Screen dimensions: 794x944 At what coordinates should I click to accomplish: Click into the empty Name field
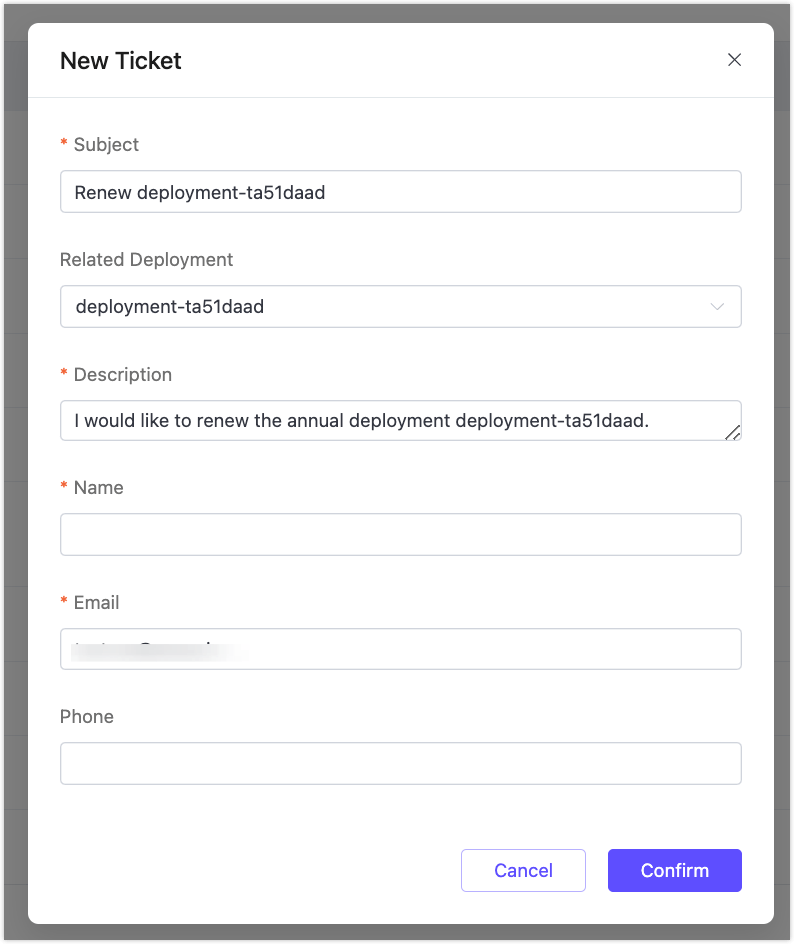[x=400, y=534]
